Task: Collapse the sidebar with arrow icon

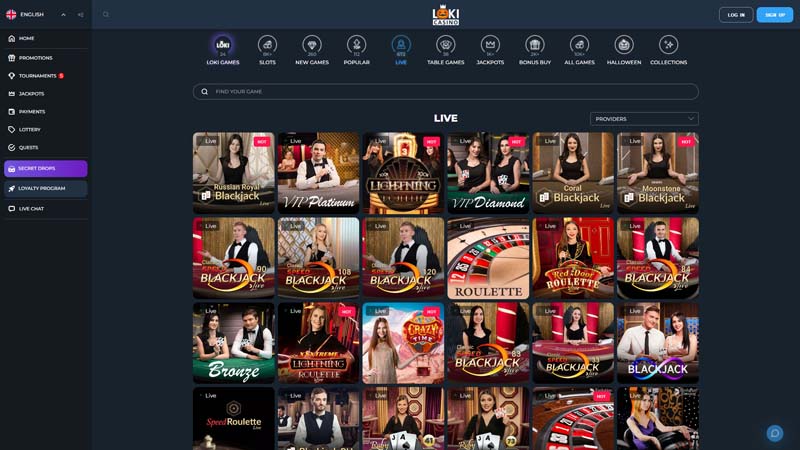Action: point(80,15)
